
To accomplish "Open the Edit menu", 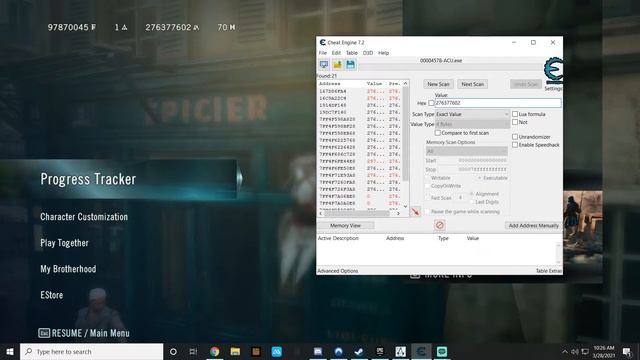I will pos(336,53).
